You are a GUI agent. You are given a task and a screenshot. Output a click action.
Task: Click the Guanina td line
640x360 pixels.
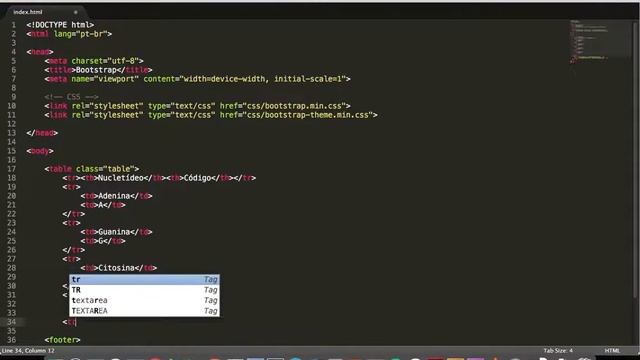coord(116,232)
